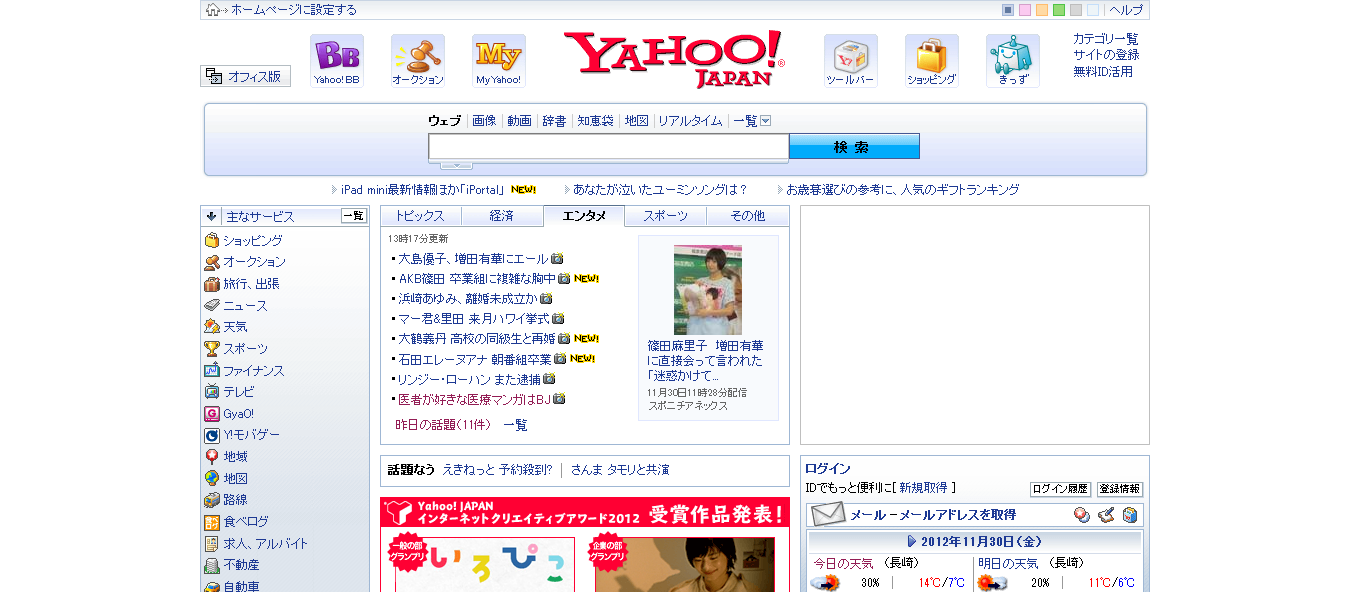The height and width of the screenshot is (592, 1349).
Task: Open the ショッピング bag icon at top
Action: click(931, 61)
